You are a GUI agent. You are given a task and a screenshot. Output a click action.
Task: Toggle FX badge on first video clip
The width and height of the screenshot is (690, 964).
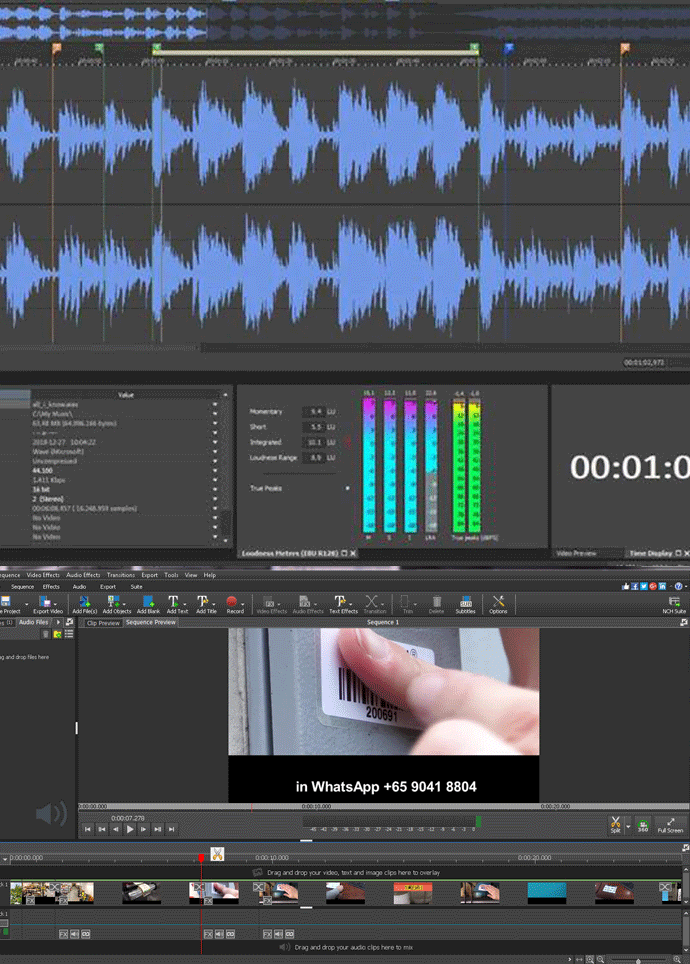point(30,900)
